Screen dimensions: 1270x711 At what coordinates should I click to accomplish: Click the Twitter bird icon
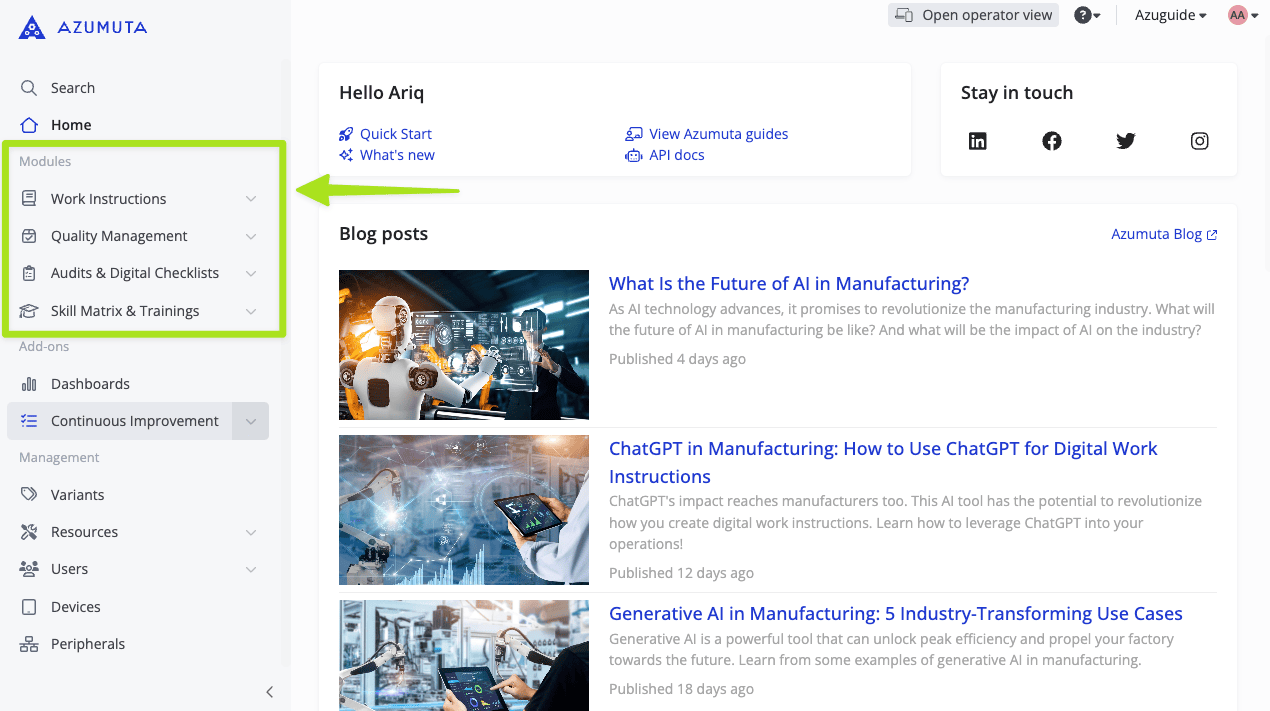pos(1126,141)
